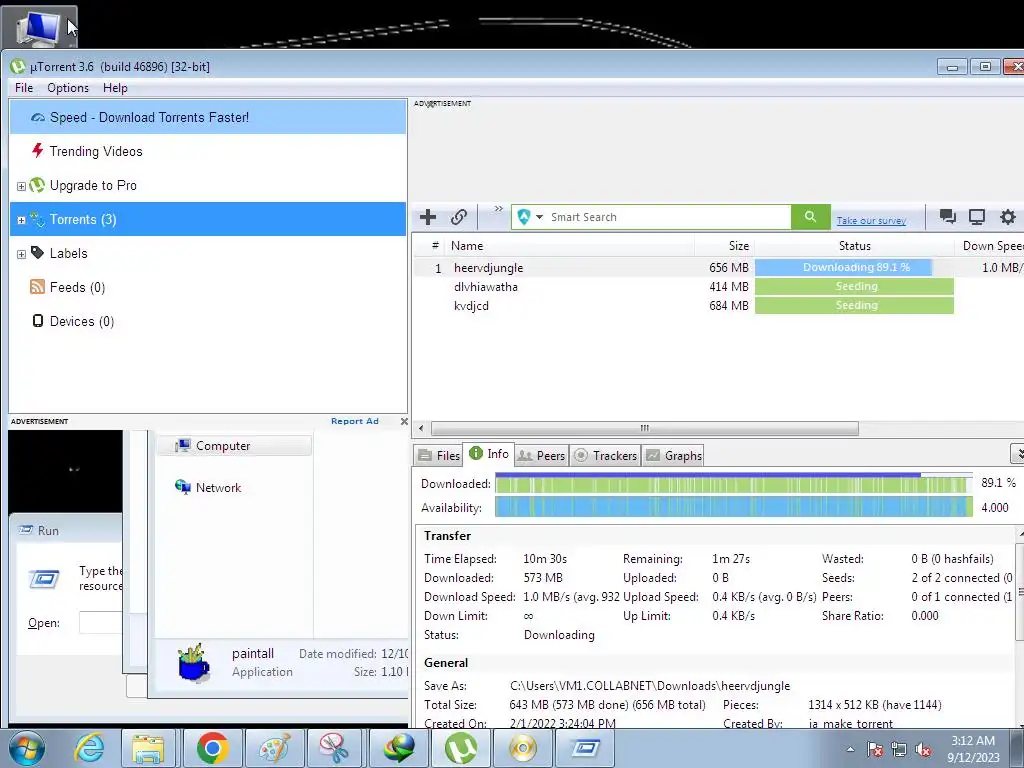Click the Availability pieces bar
Image resolution: width=1024 pixels, height=768 pixels.
click(x=733, y=507)
